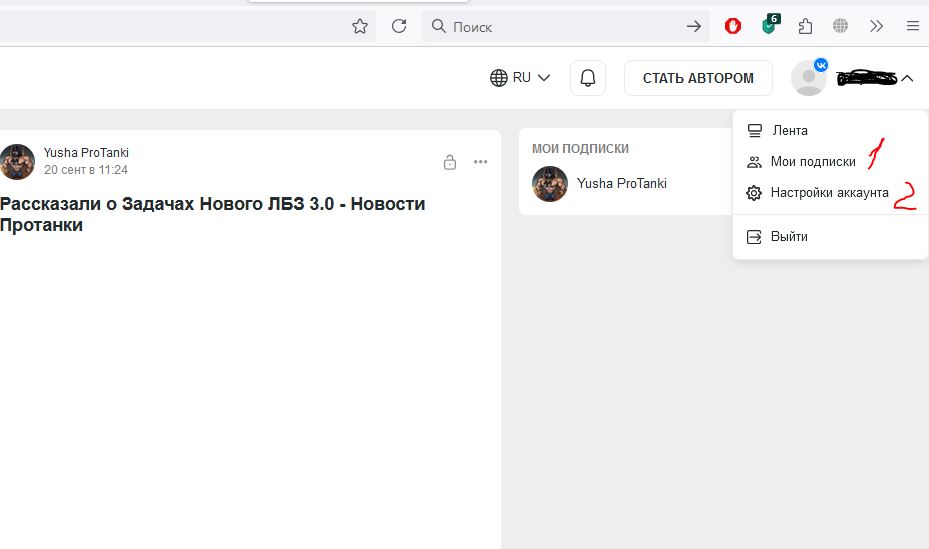
Task: Click the post date 20 сент в 11:24
Action: (x=86, y=170)
